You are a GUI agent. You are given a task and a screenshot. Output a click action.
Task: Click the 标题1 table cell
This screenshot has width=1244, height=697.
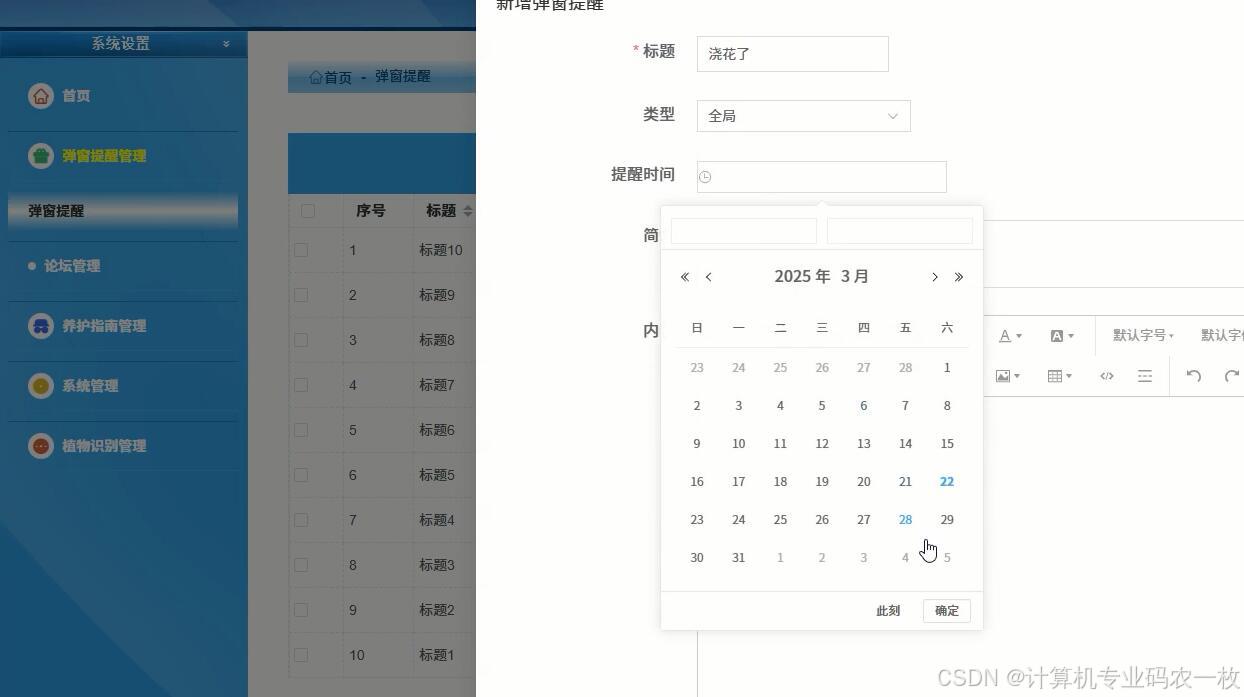coord(437,655)
